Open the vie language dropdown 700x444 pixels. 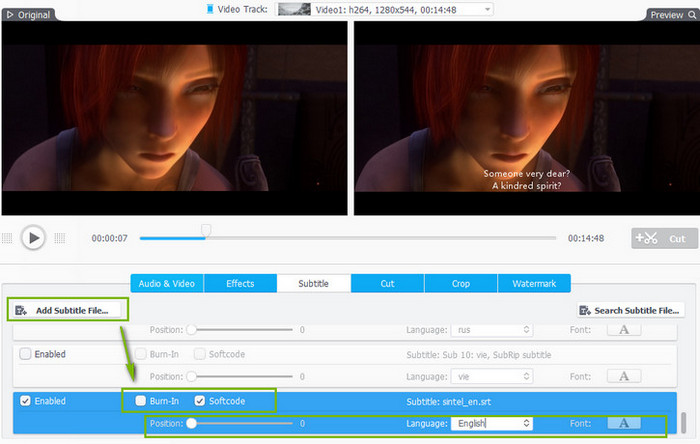click(492, 376)
